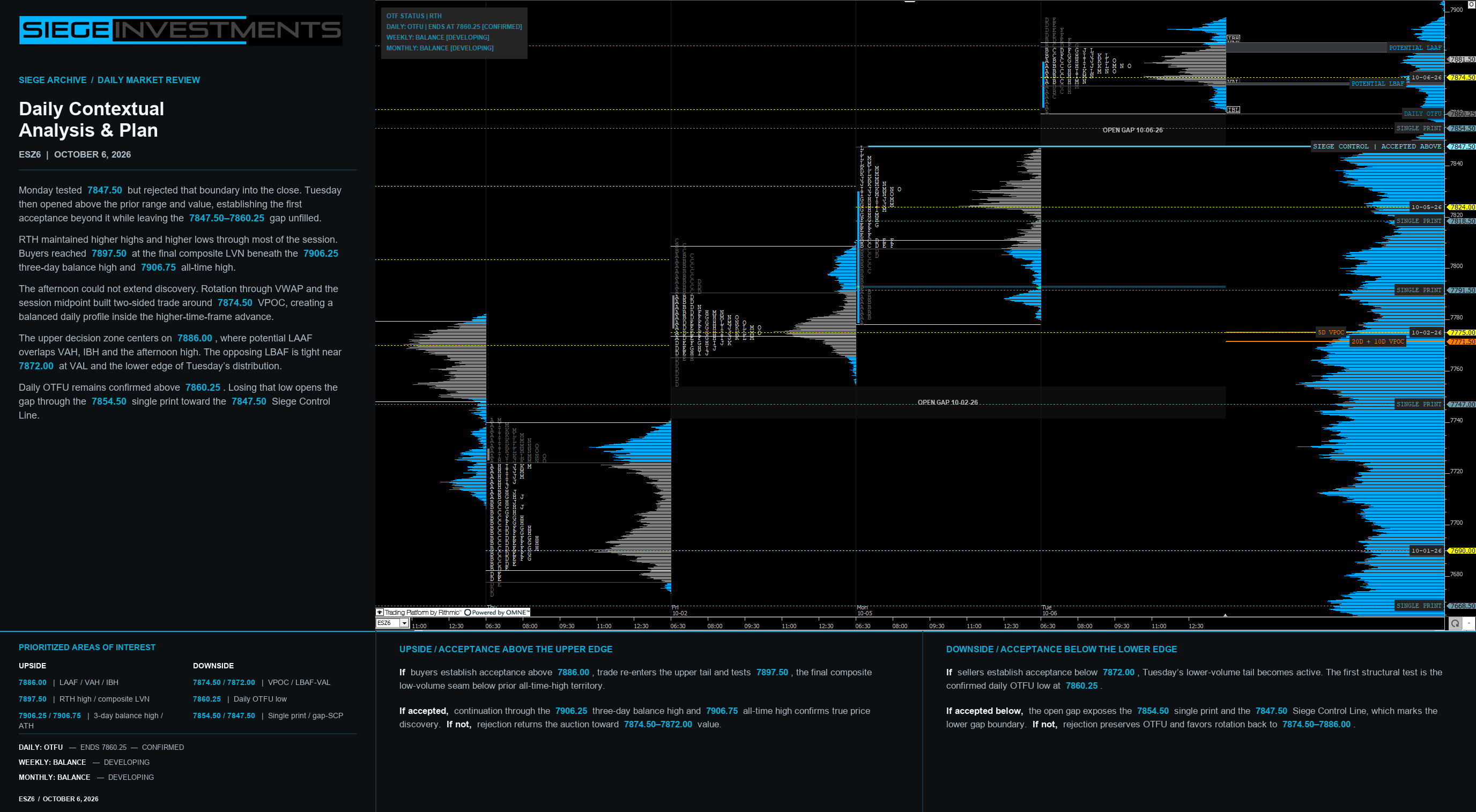Click the WEEKLY: BALANCE [DEVELOPING] line in the OTF box
1476x812 pixels.
pos(437,37)
